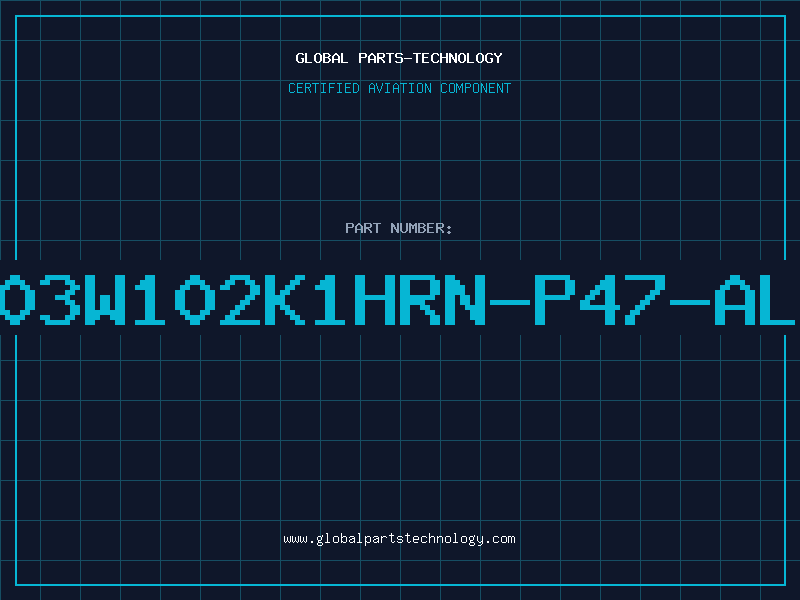Click the PART NUMBER: label
Screen dimensions: 800x600
[399, 228]
